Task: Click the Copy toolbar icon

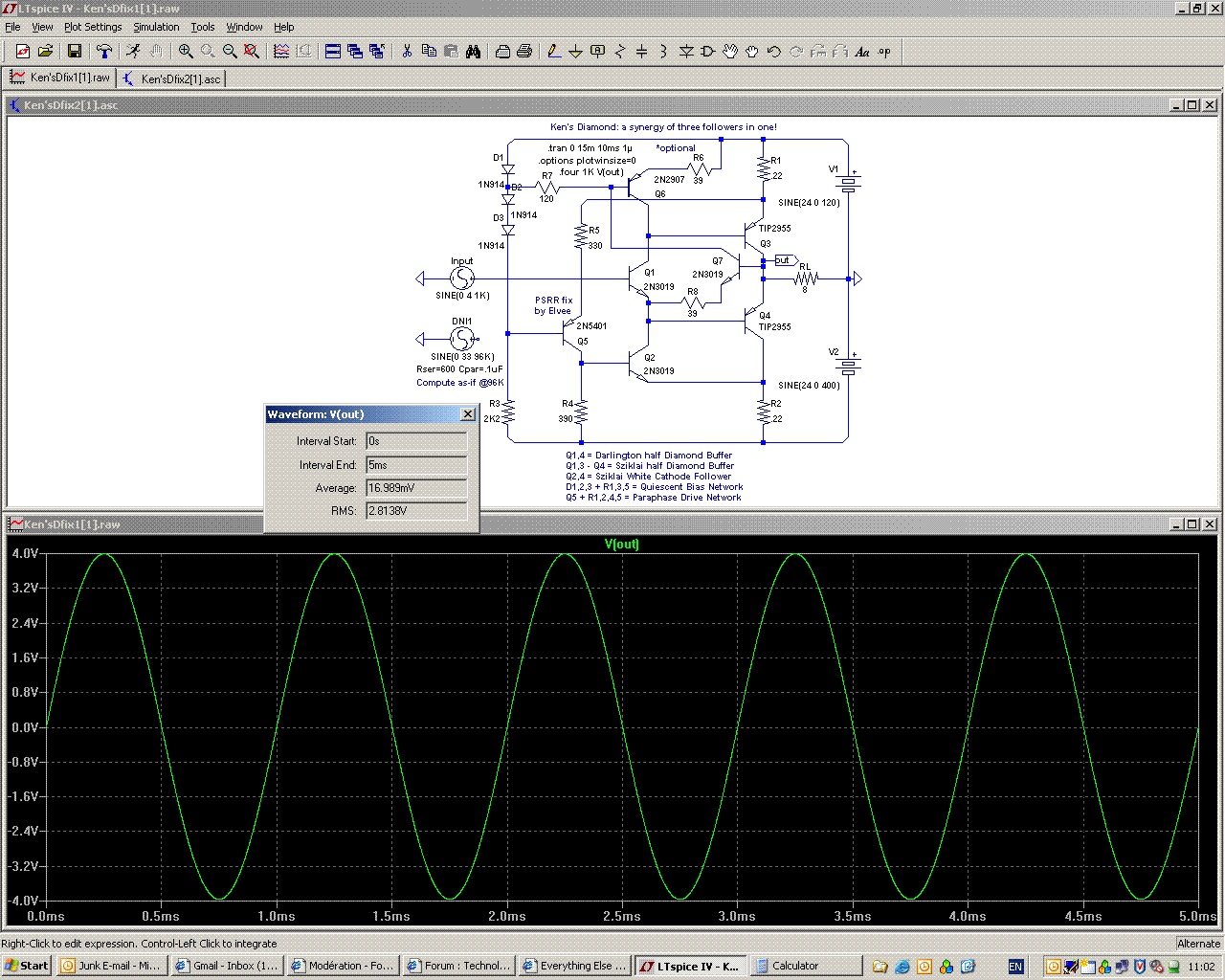Action: [429, 52]
